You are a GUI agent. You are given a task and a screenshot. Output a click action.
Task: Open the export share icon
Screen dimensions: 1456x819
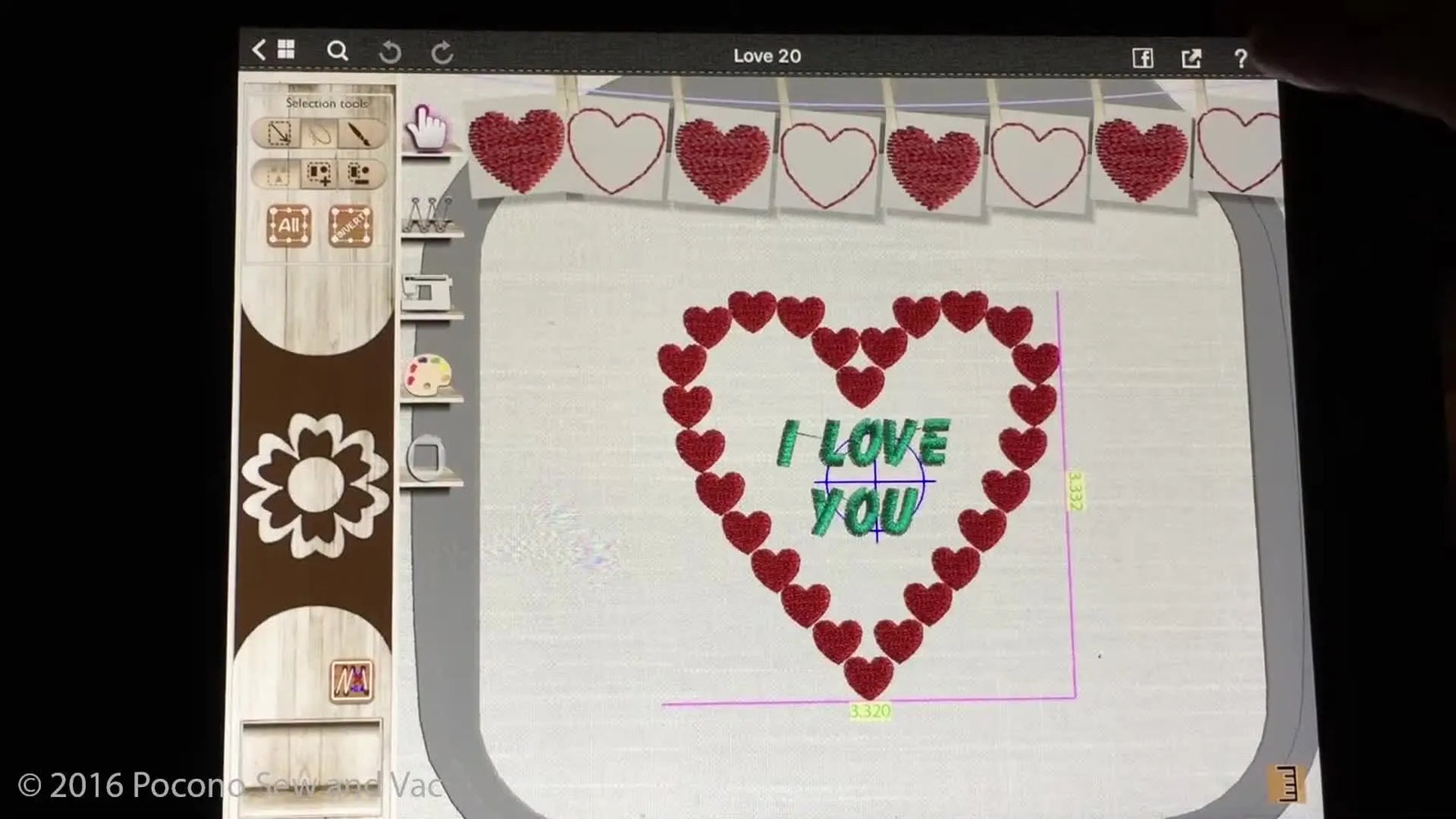pos(1191,58)
